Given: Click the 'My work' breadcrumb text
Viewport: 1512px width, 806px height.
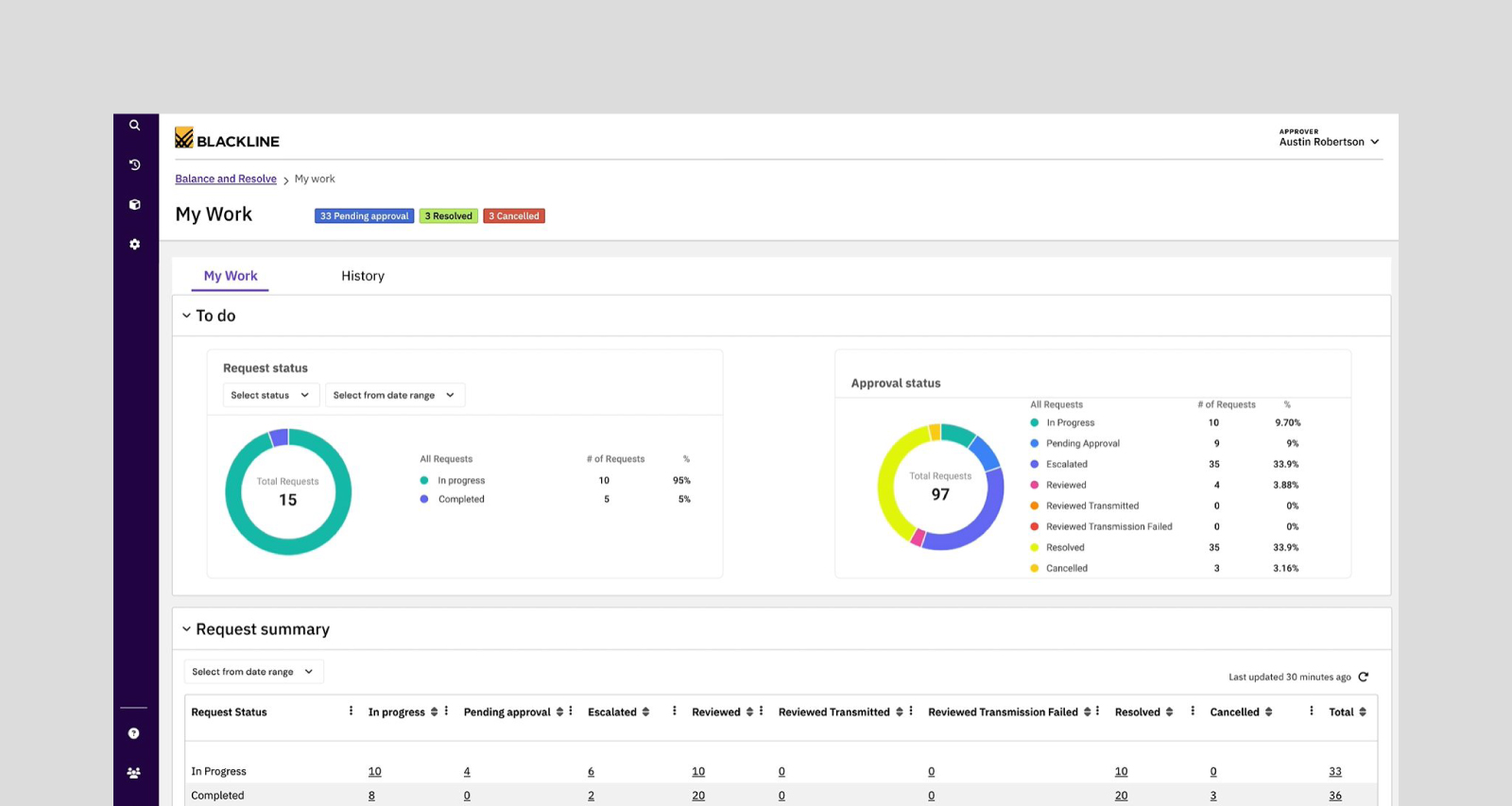Looking at the screenshot, I should [315, 179].
